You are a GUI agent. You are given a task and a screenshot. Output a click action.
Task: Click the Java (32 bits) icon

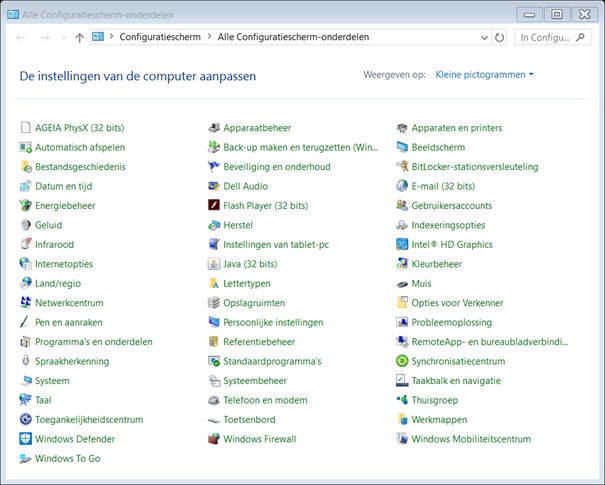214,264
